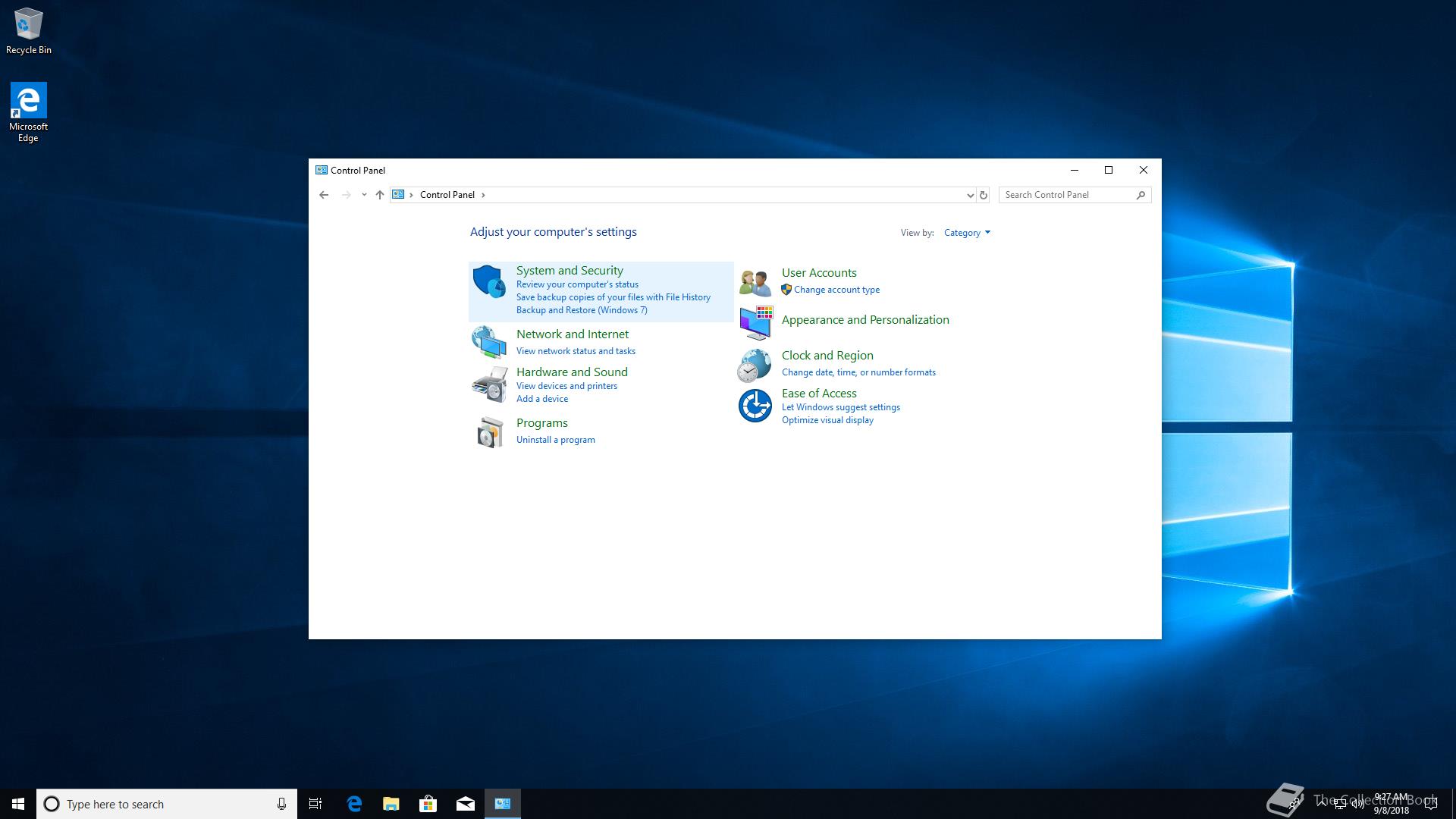Open the Uninstall a program link
This screenshot has width=1456, height=819.
[x=555, y=440]
